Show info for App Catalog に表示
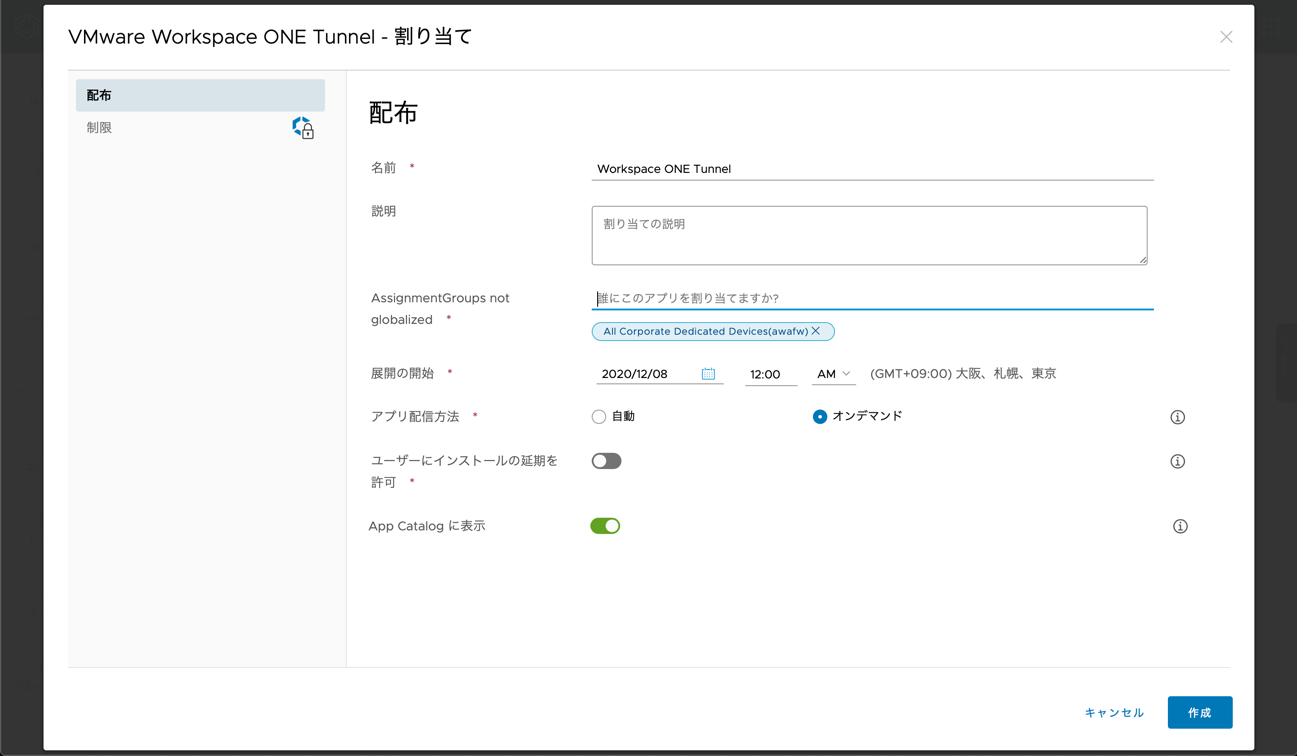Viewport: 1297px width, 756px height. 1180,526
